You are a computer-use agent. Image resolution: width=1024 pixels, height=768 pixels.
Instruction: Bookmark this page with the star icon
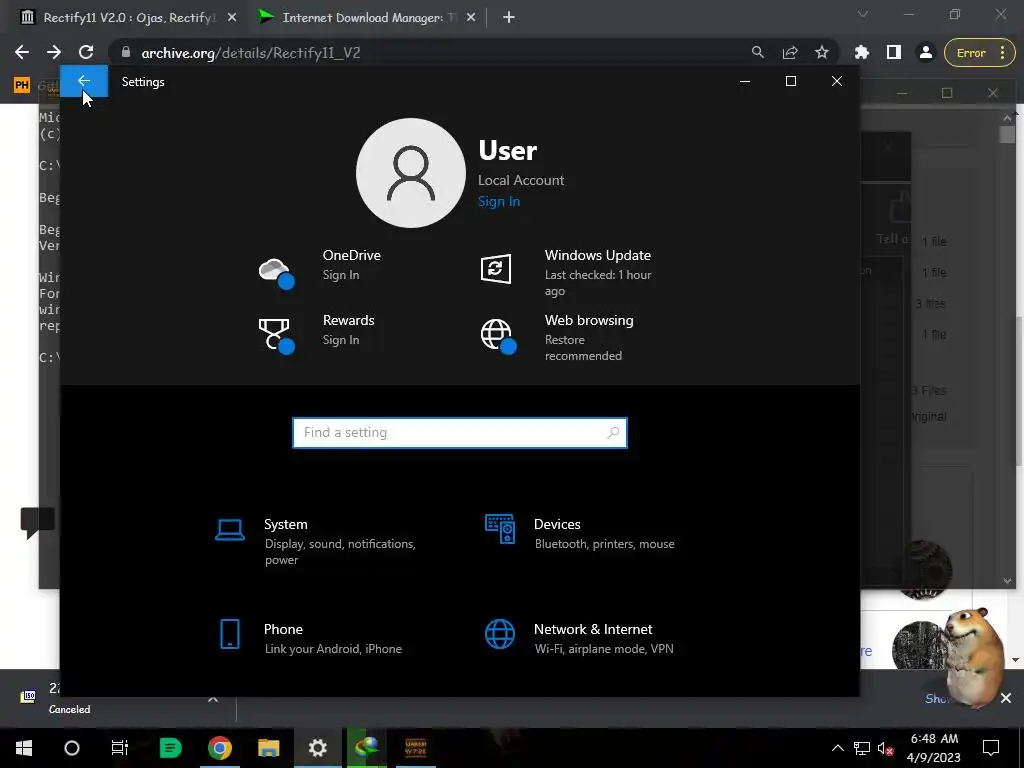(x=822, y=52)
